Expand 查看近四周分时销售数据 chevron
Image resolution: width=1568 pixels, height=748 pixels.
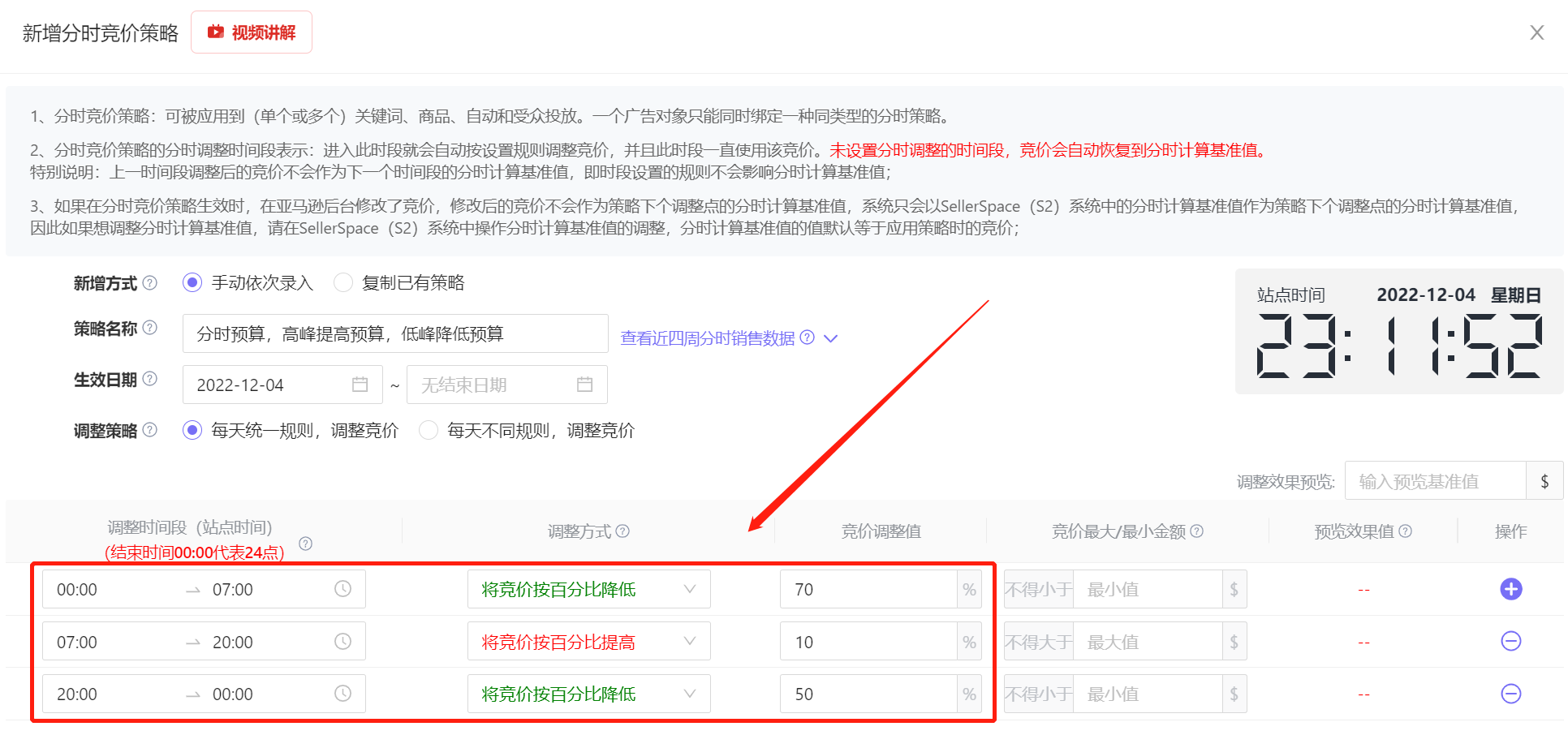click(x=830, y=338)
